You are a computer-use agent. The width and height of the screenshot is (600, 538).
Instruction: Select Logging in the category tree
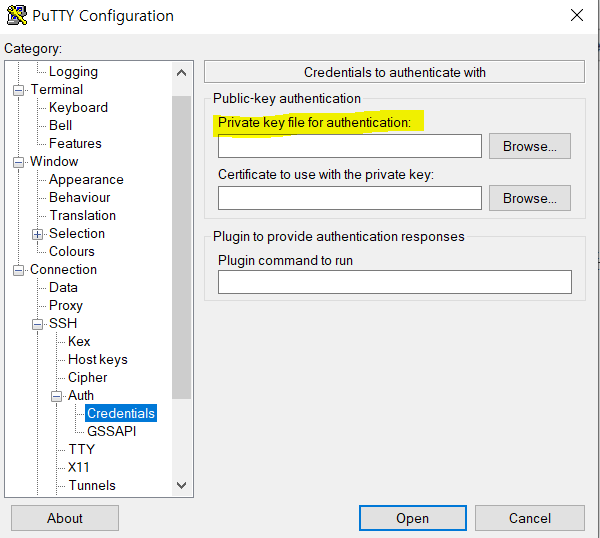[x=73, y=72]
